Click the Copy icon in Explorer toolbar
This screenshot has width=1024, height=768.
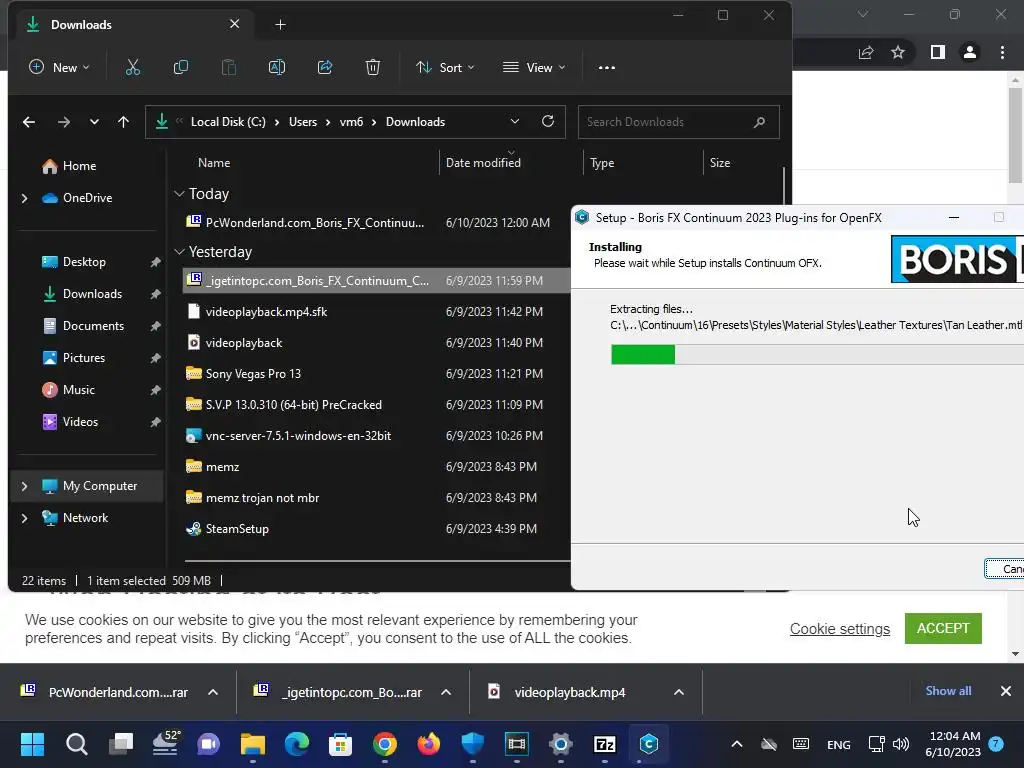[x=180, y=67]
